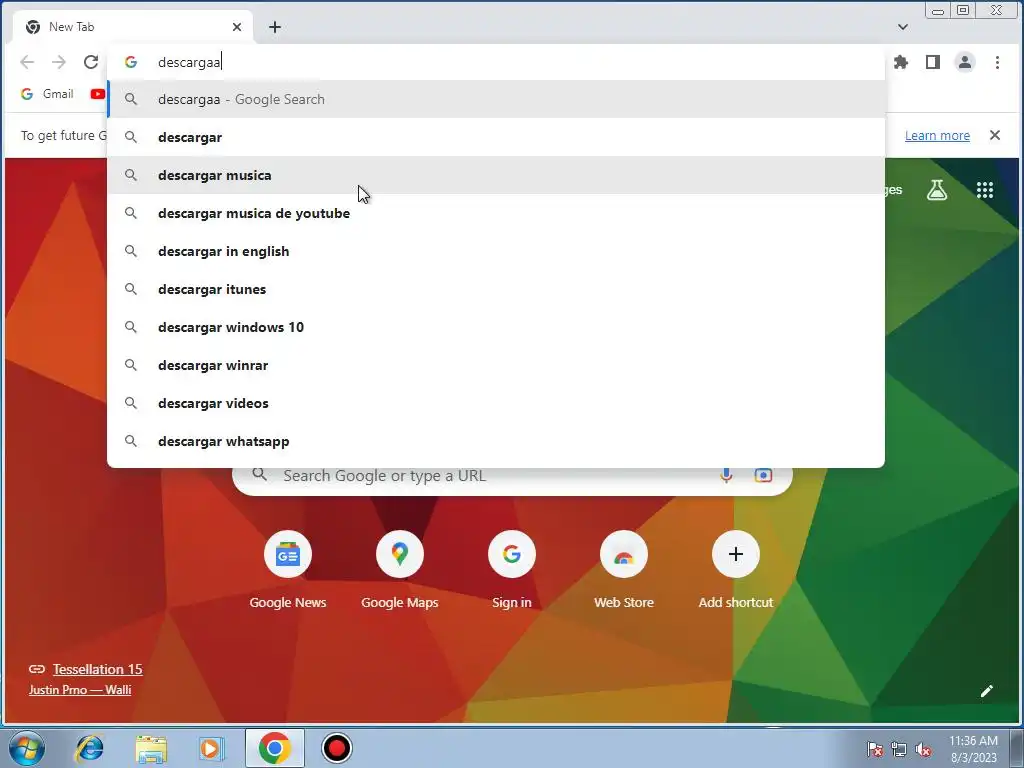The height and width of the screenshot is (768, 1024).
Task: Open the YouTube bookmark icon
Action: [x=97, y=94]
